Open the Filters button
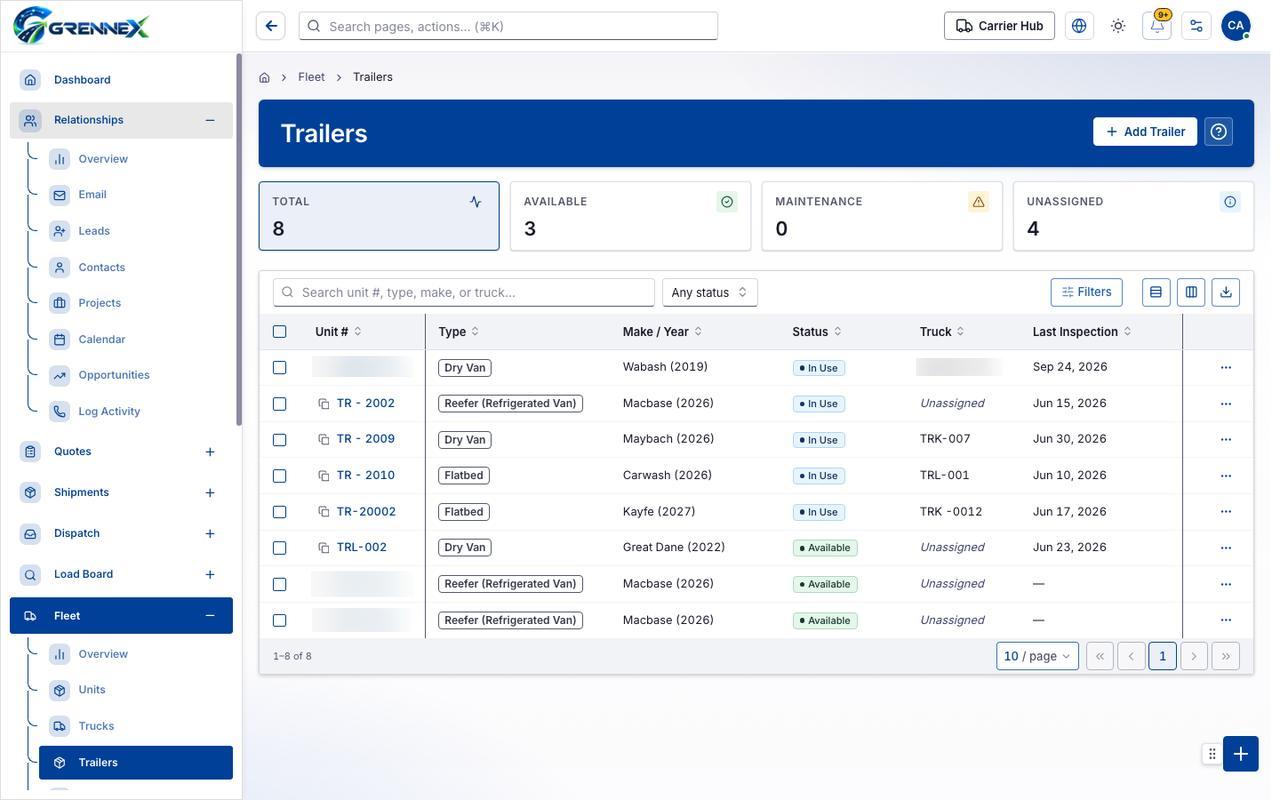 tap(1087, 292)
